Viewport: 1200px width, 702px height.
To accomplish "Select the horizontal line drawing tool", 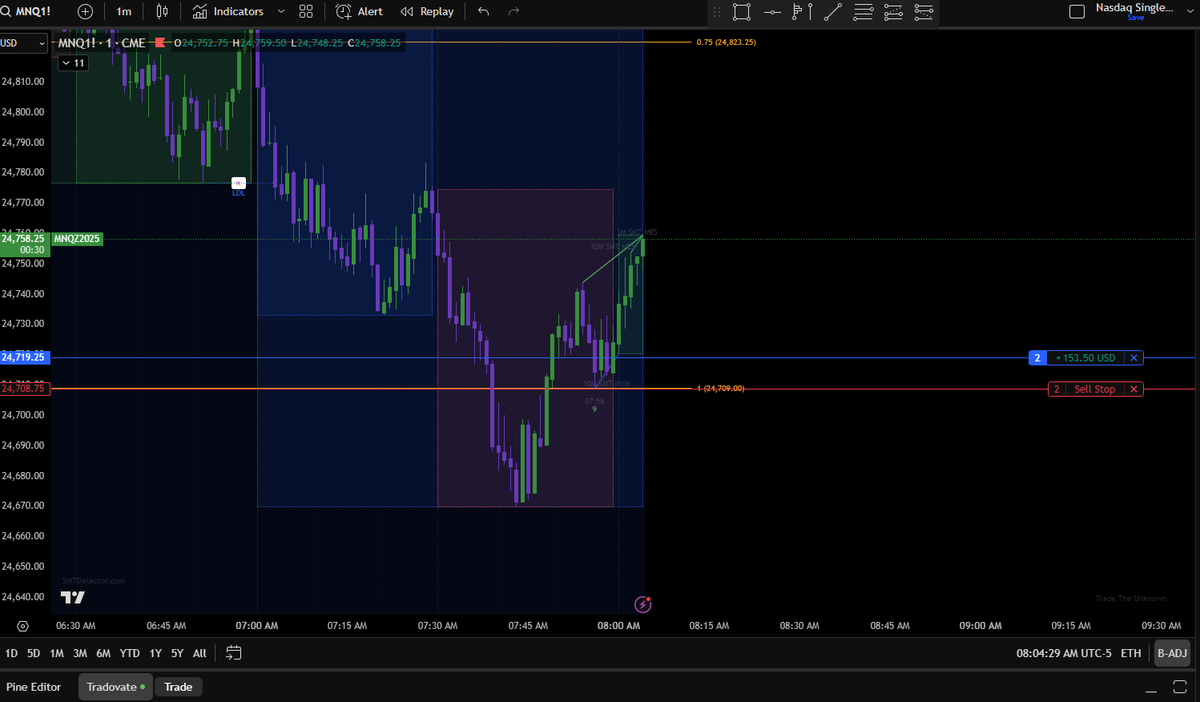I will coord(772,12).
